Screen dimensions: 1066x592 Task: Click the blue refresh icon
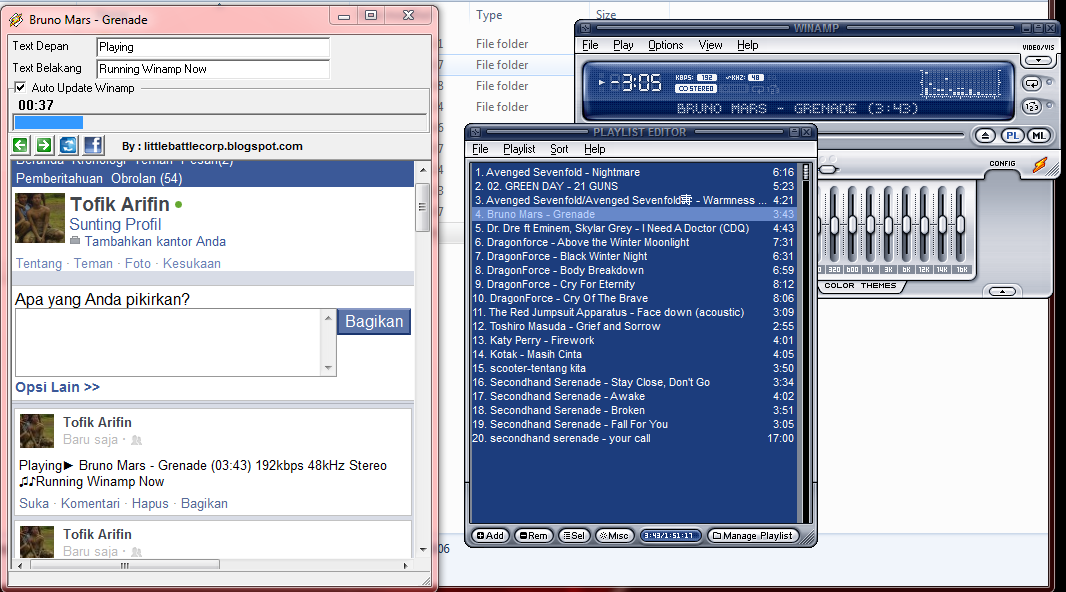(68, 145)
